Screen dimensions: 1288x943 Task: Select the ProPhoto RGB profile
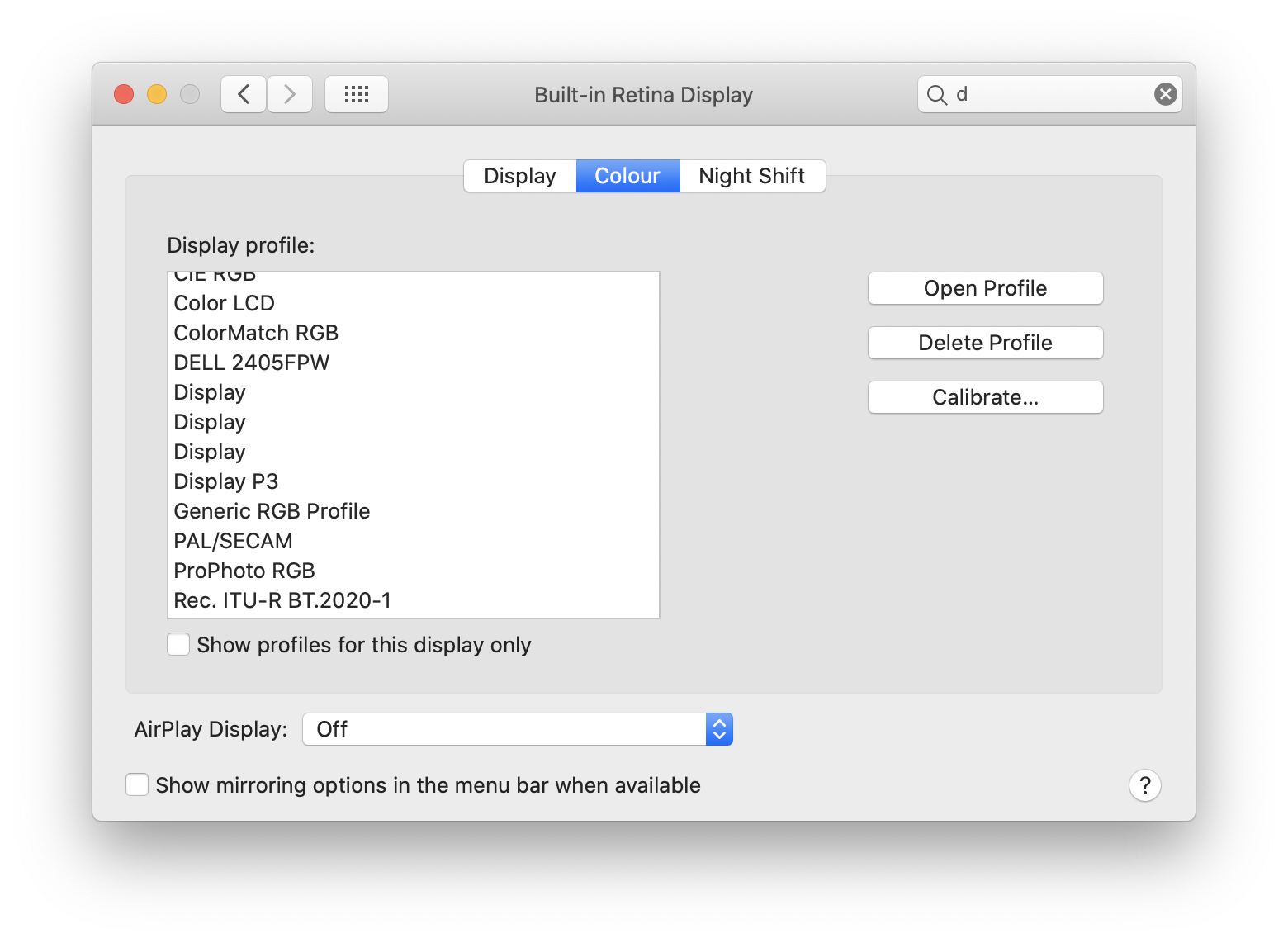coord(414,571)
